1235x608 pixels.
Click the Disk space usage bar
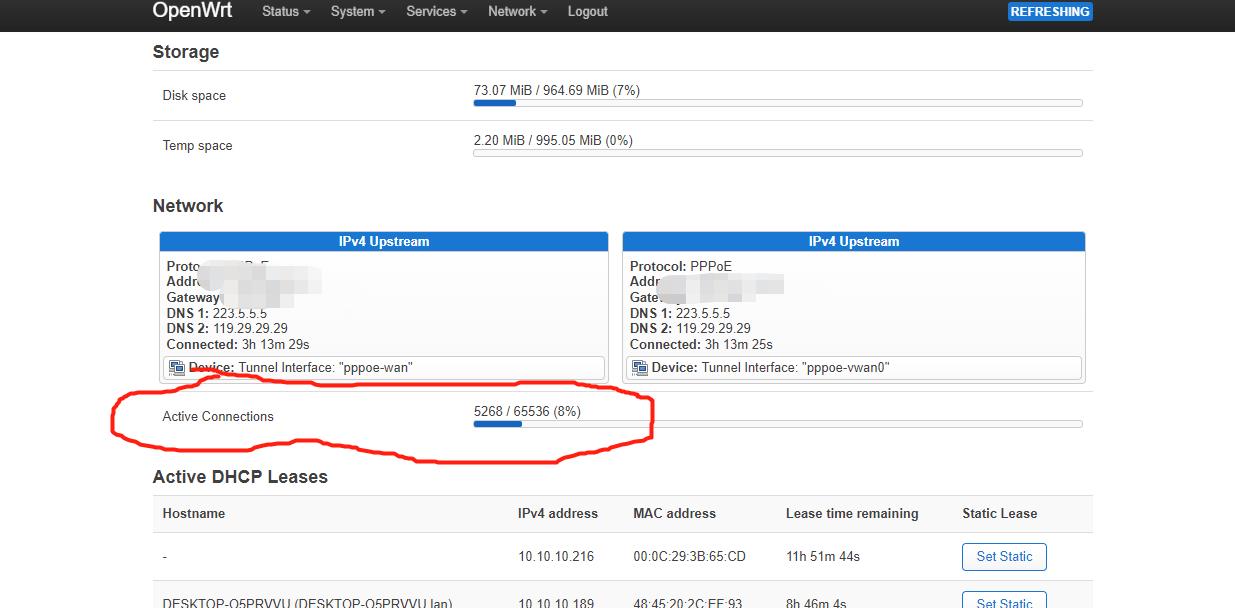coord(777,102)
